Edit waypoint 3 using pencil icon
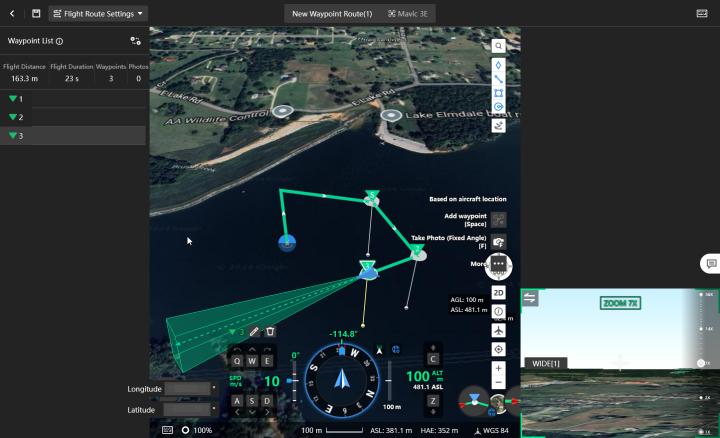 pyautogui.click(x=254, y=331)
